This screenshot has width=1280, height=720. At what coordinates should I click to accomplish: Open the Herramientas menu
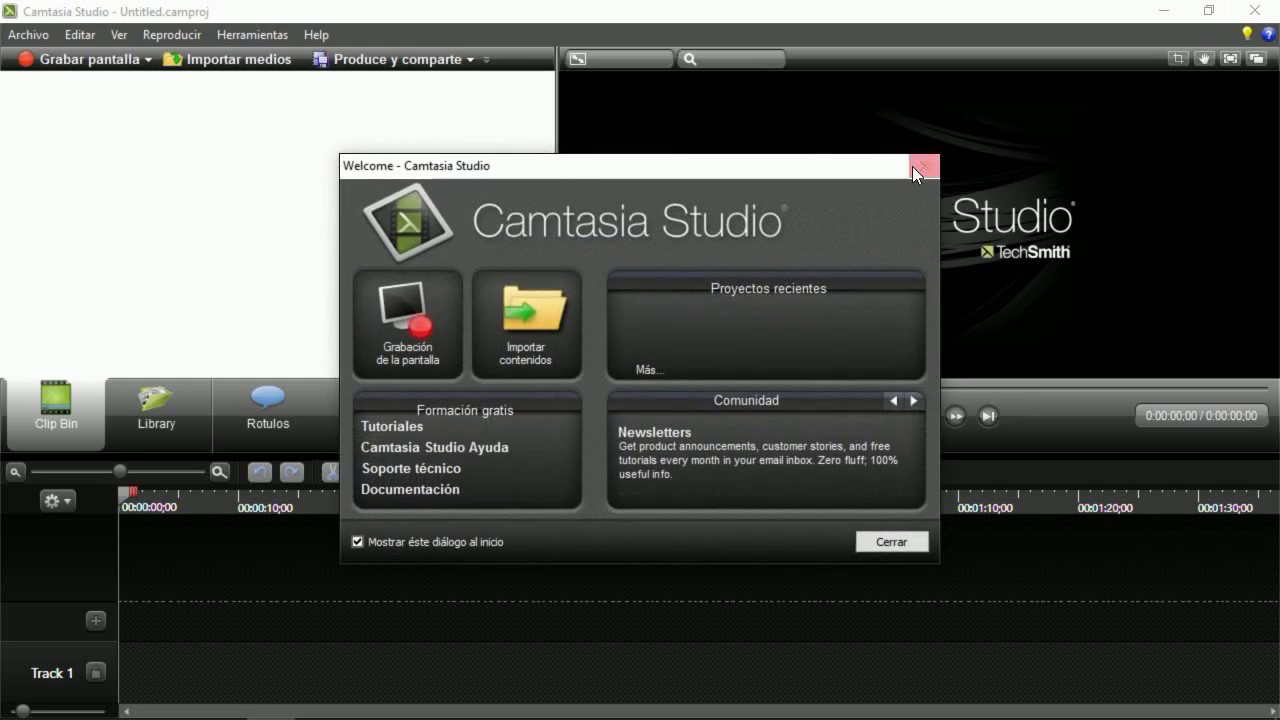(252, 35)
